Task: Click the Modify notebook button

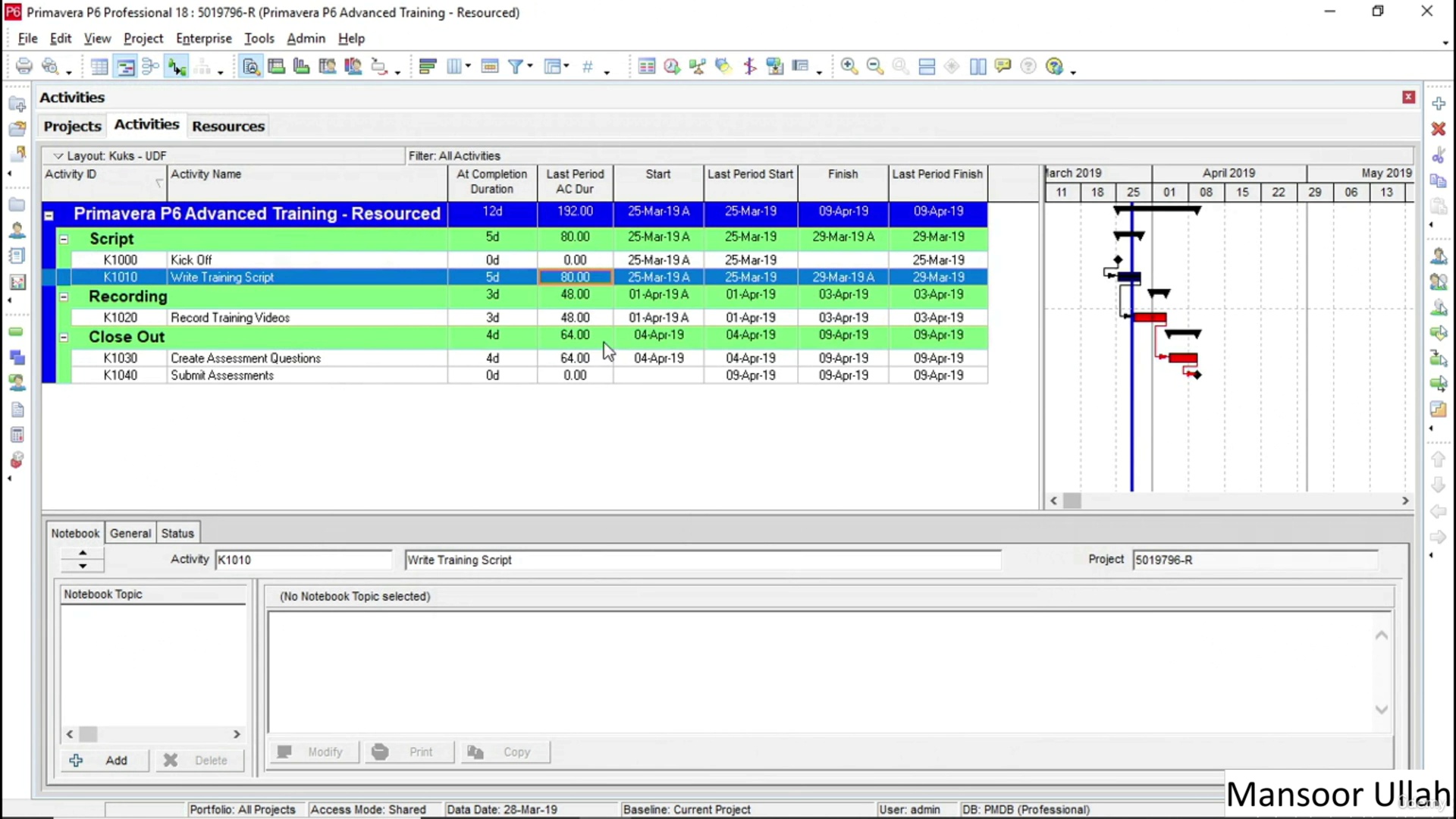Action: click(314, 752)
